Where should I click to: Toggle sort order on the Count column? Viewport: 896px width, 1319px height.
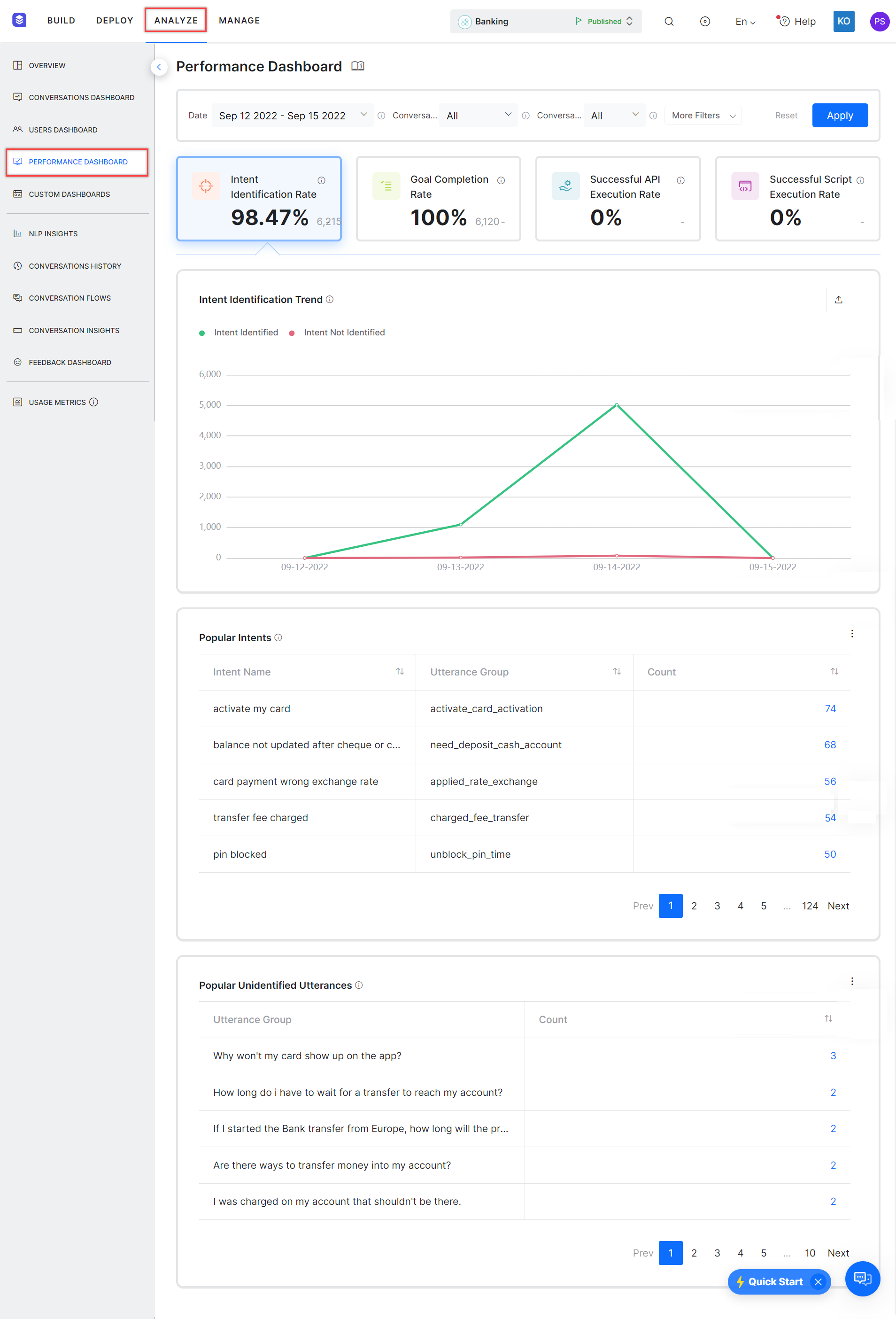pos(834,671)
